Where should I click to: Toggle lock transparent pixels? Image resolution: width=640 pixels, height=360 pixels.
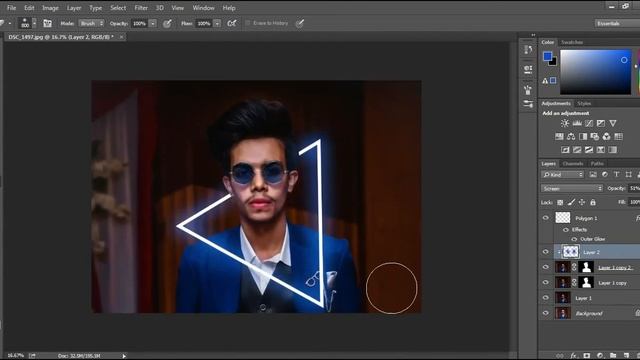click(x=560, y=202)
